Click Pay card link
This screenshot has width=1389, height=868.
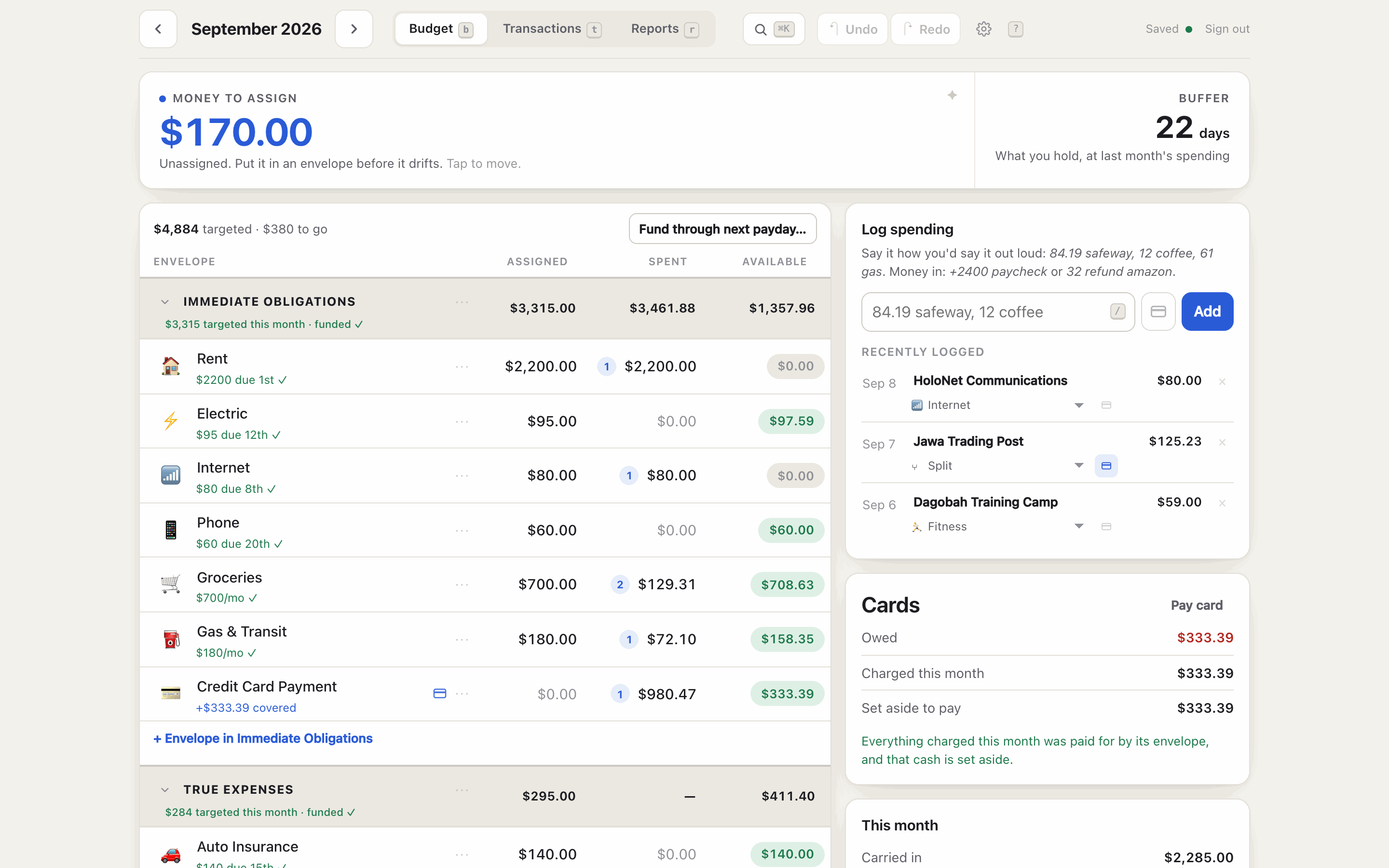(1197, 605)
